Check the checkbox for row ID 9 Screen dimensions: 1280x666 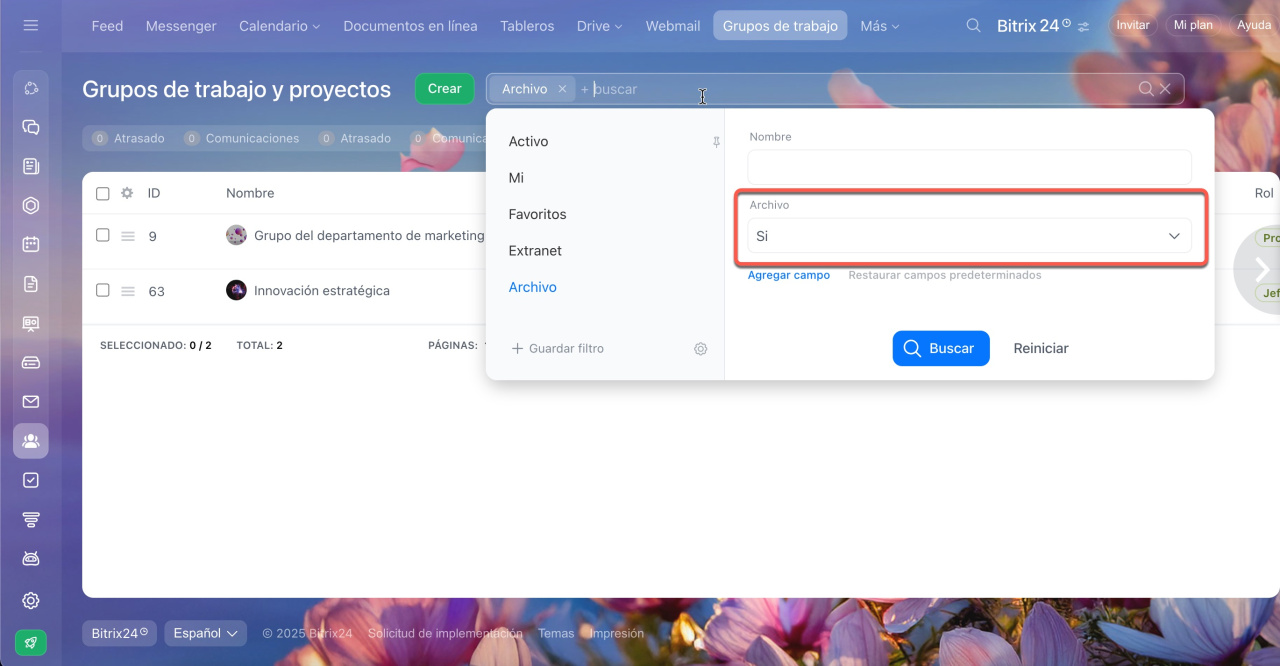[103, 235]
